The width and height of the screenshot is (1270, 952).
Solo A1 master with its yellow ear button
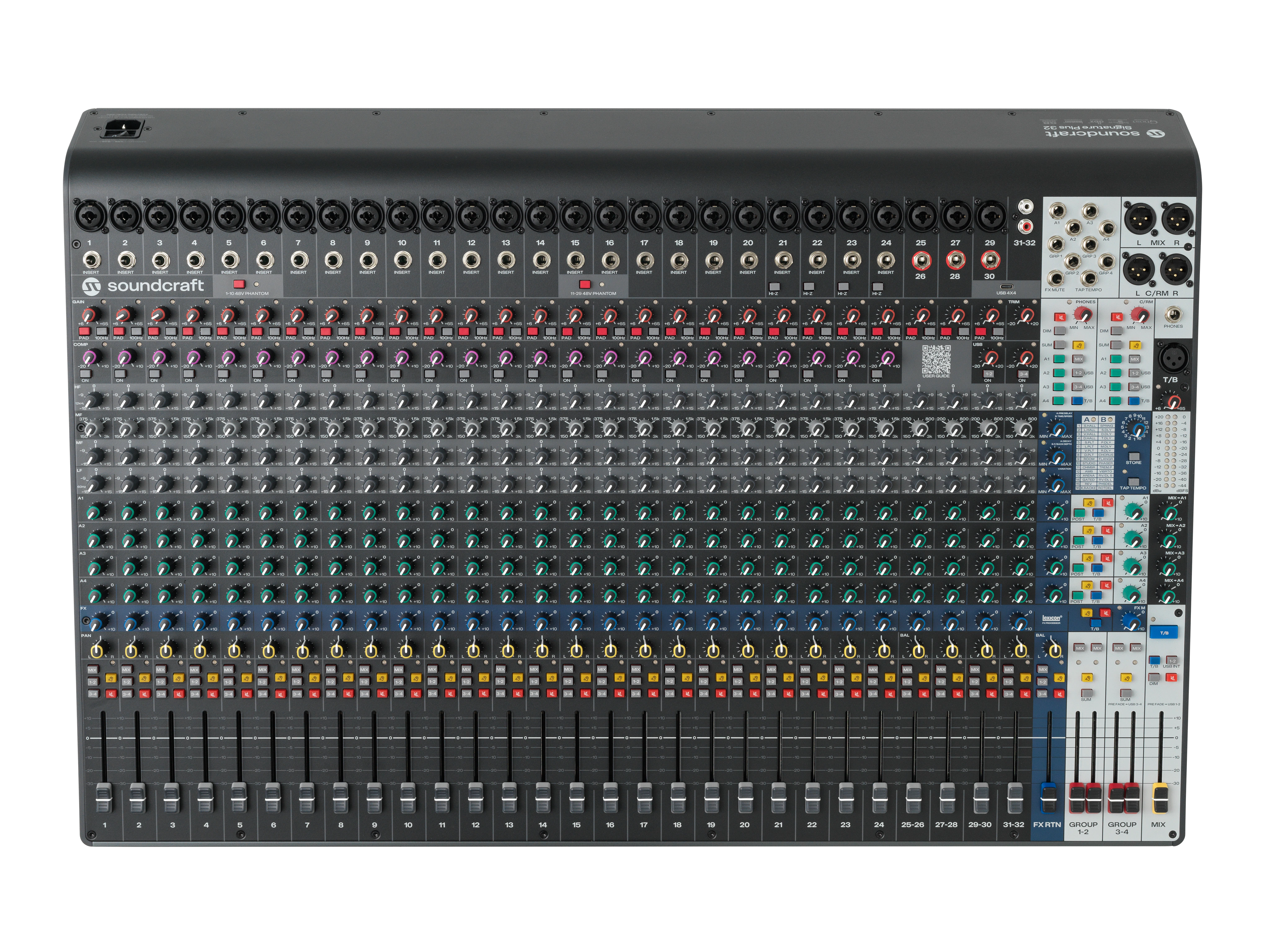(x=1089, y=503)
